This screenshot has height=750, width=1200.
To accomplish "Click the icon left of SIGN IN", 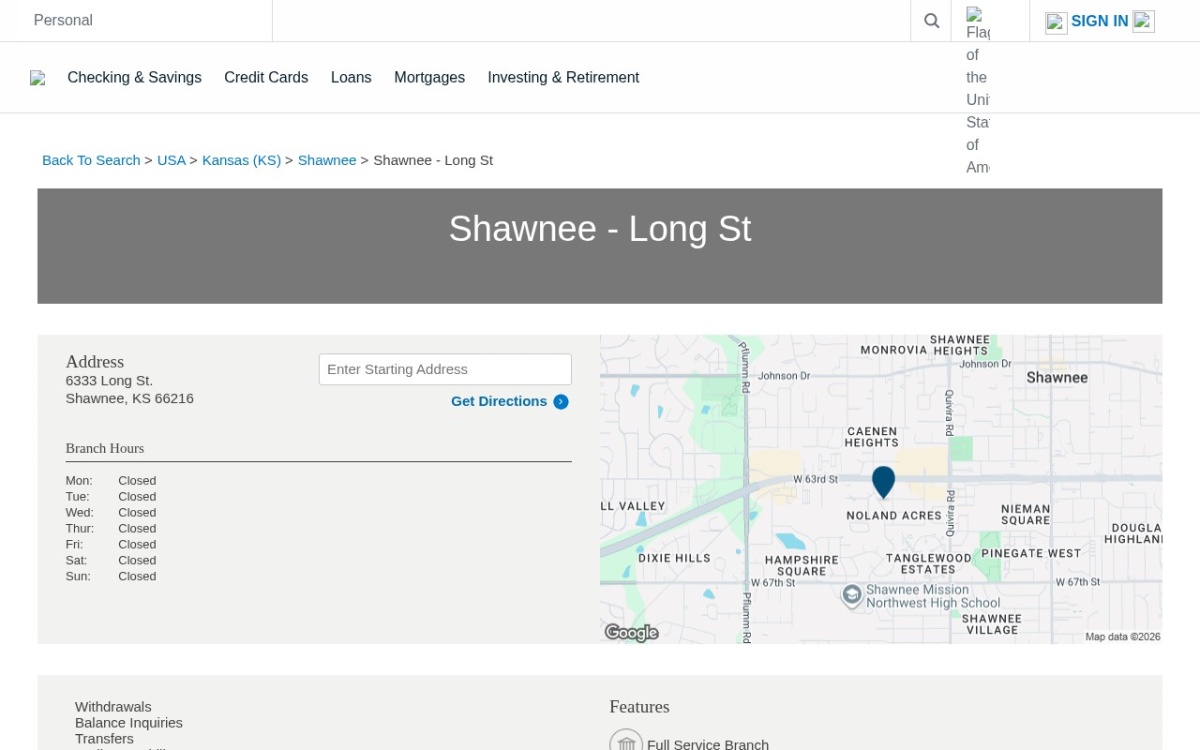I will point(1056,22).
